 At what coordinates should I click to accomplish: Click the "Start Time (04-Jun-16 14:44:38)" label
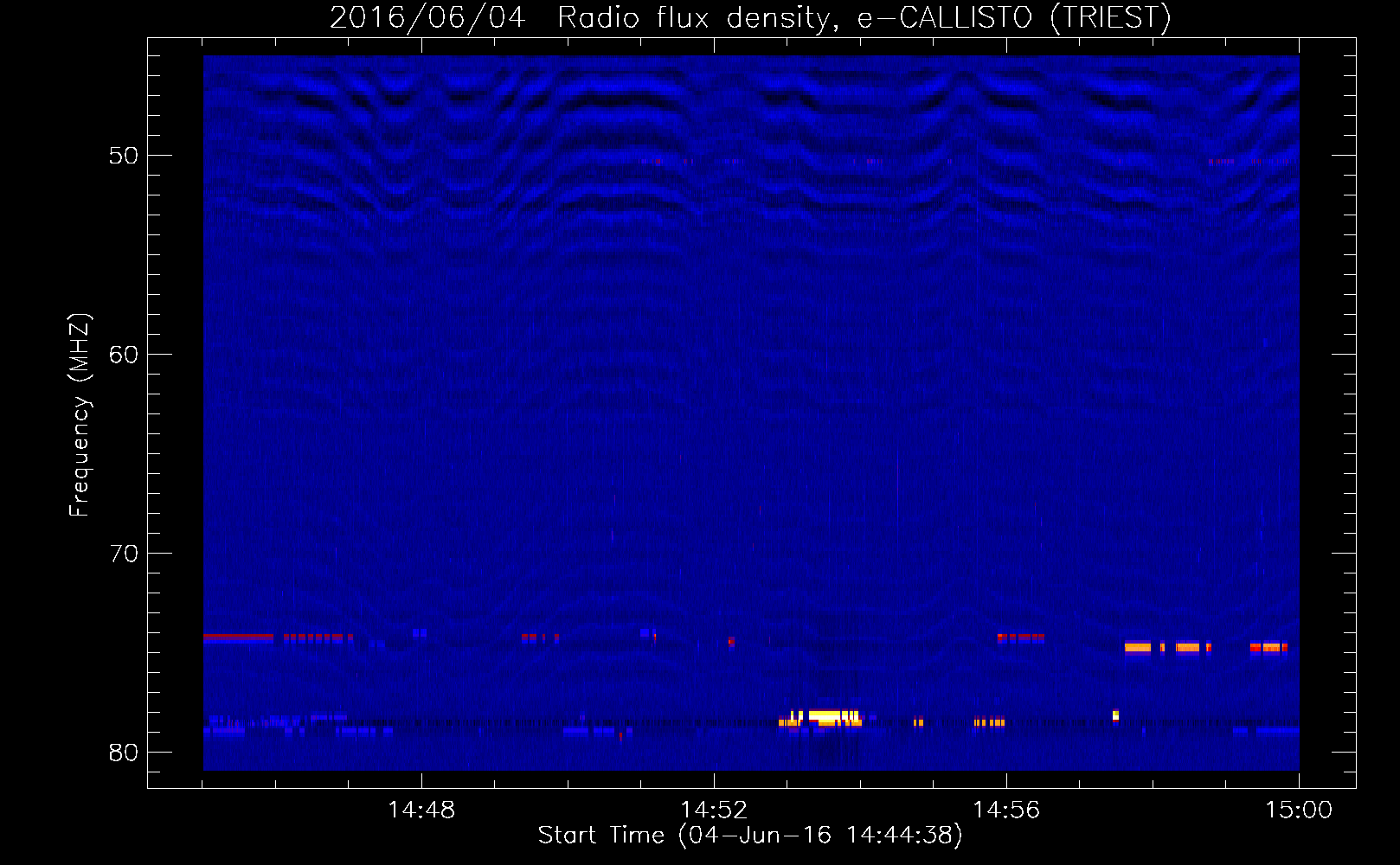(x=750, y=836)
